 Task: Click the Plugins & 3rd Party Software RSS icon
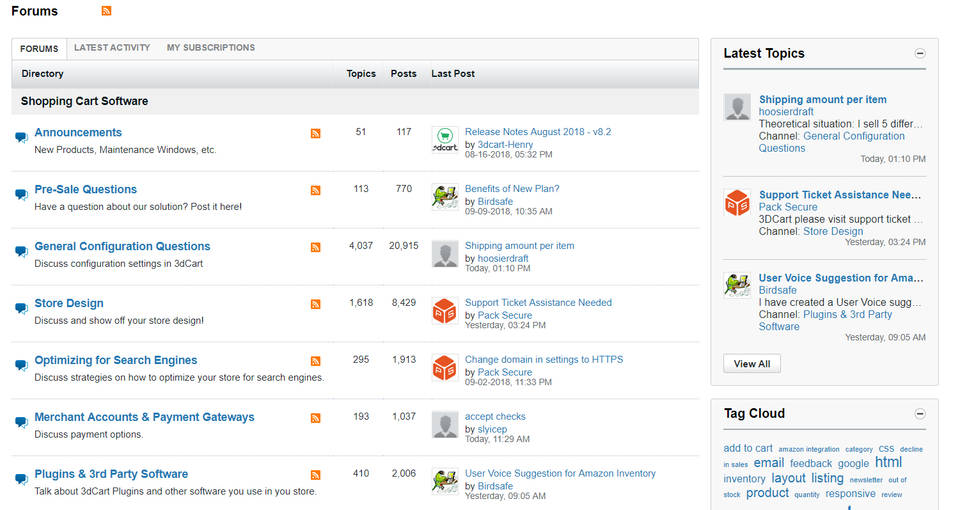point(315,475)
